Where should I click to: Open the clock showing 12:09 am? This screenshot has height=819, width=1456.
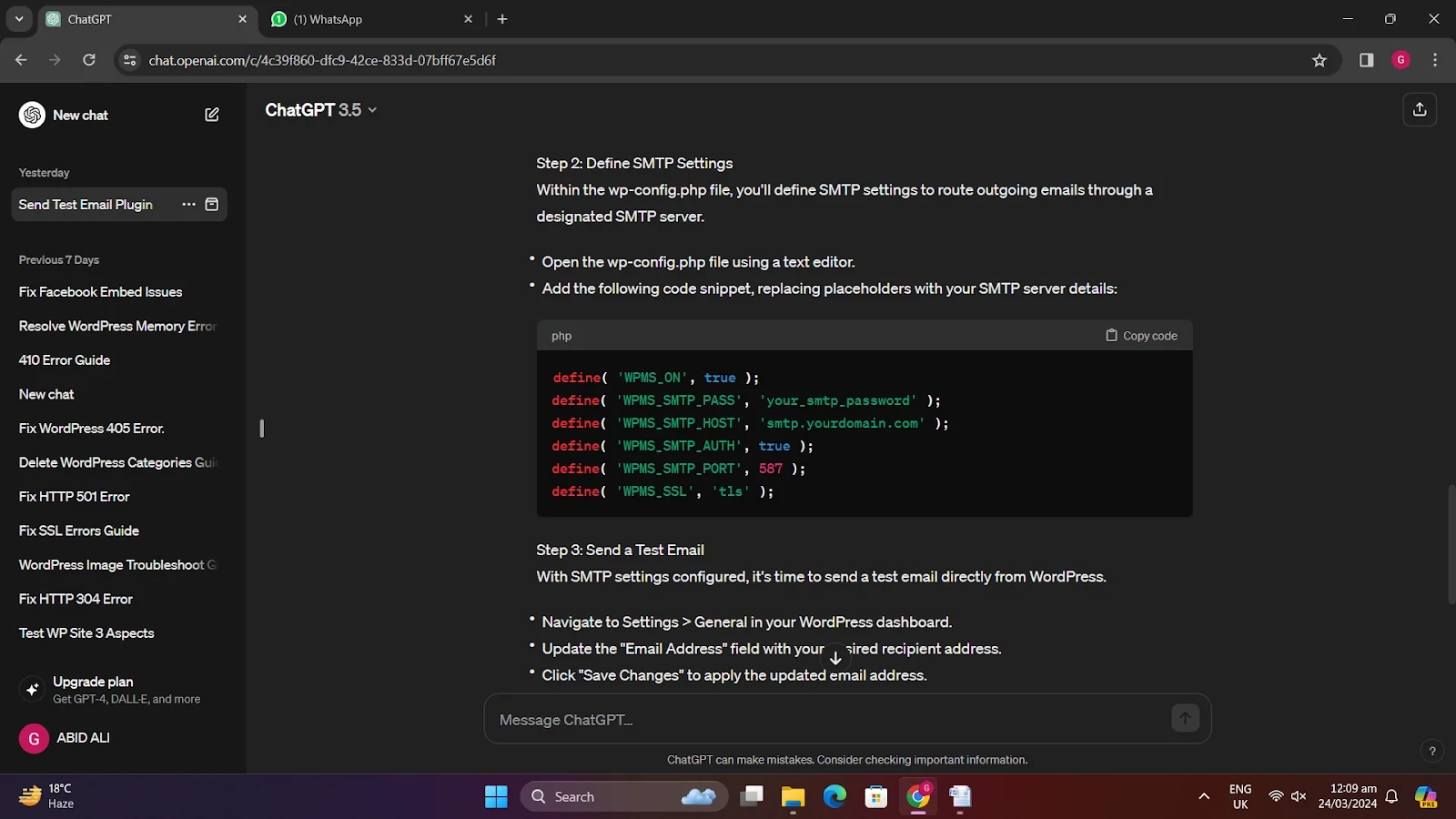1348,797
